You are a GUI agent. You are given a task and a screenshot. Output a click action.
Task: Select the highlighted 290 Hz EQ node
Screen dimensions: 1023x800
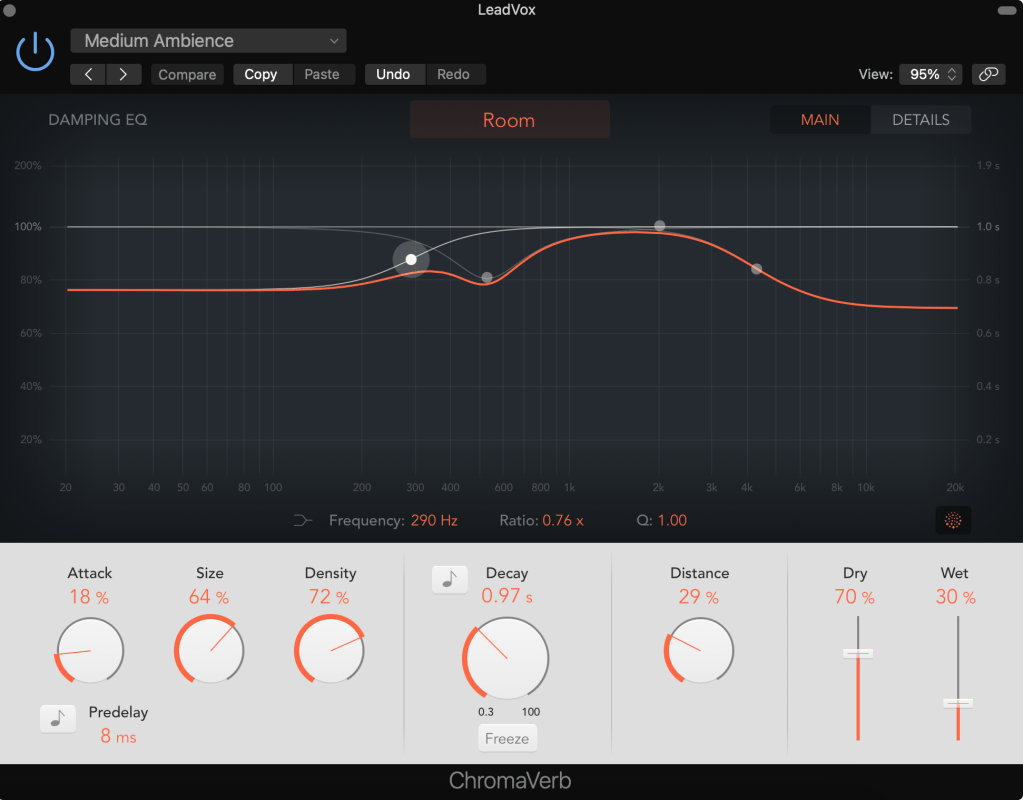411,259
